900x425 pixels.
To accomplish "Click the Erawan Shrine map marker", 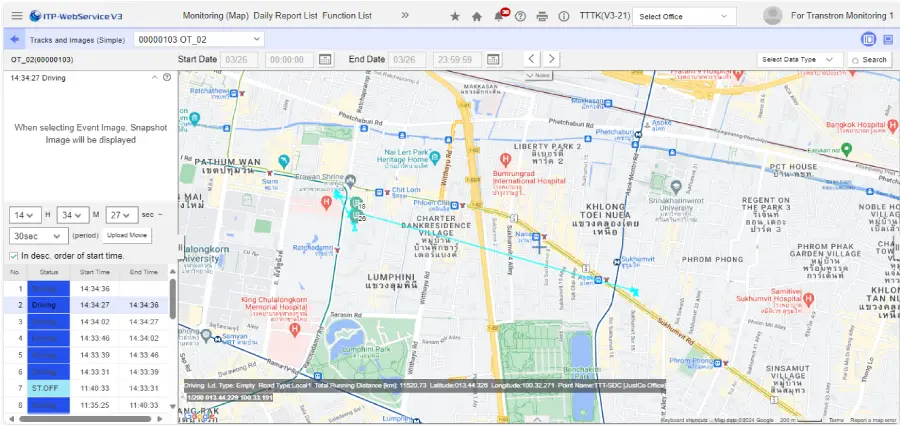I will (x=351, y=180).
